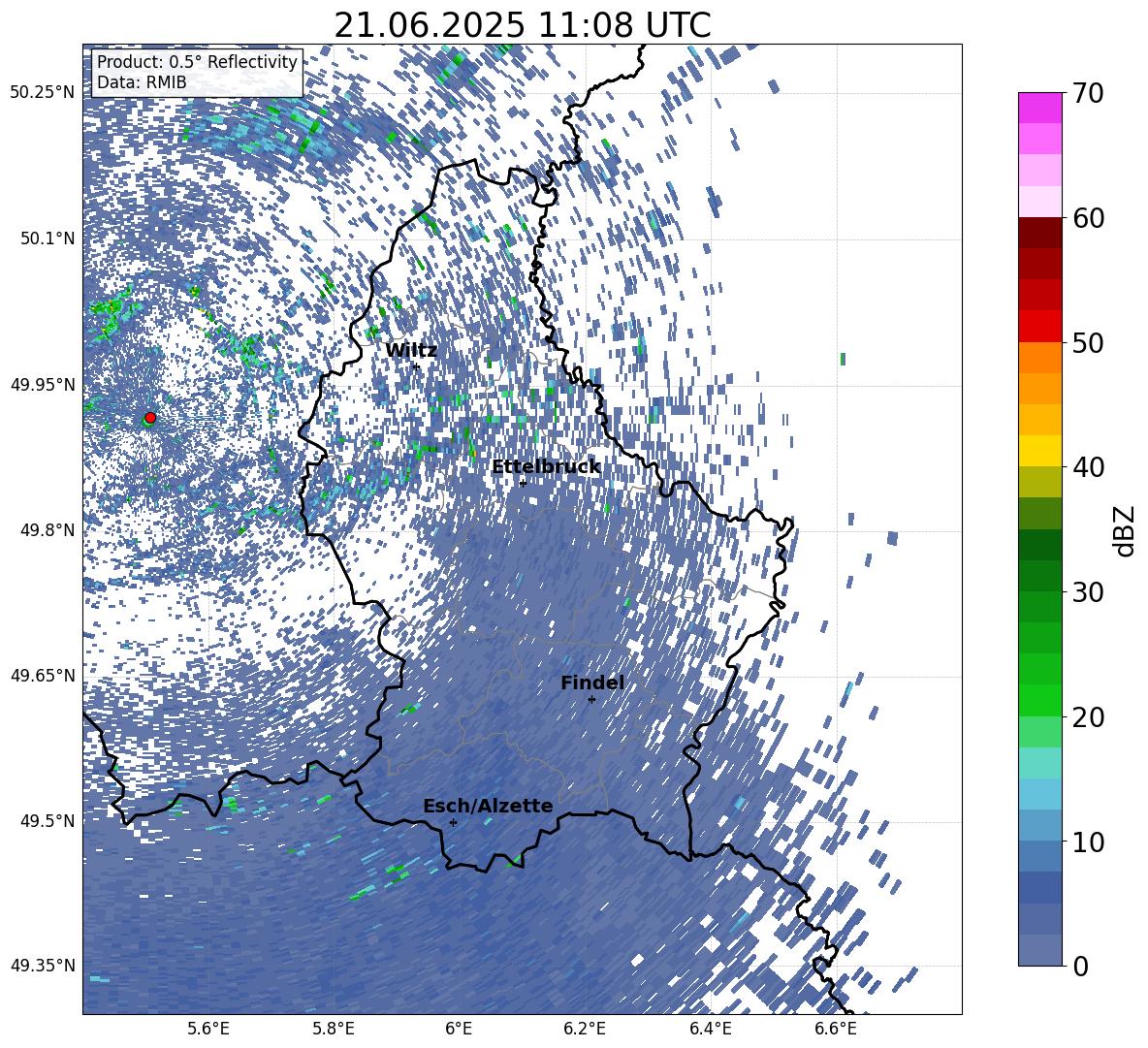Click the Findel station label

point(592,683)
